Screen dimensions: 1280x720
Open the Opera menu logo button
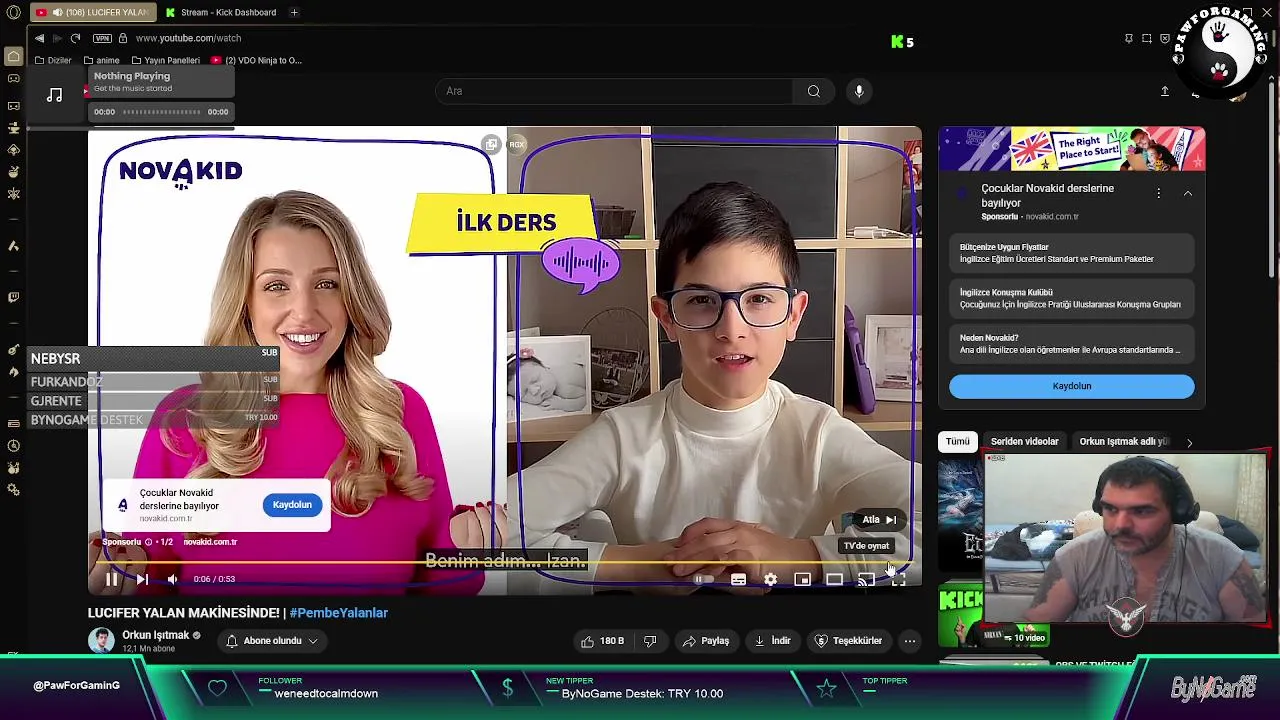(x=13, y=12)
